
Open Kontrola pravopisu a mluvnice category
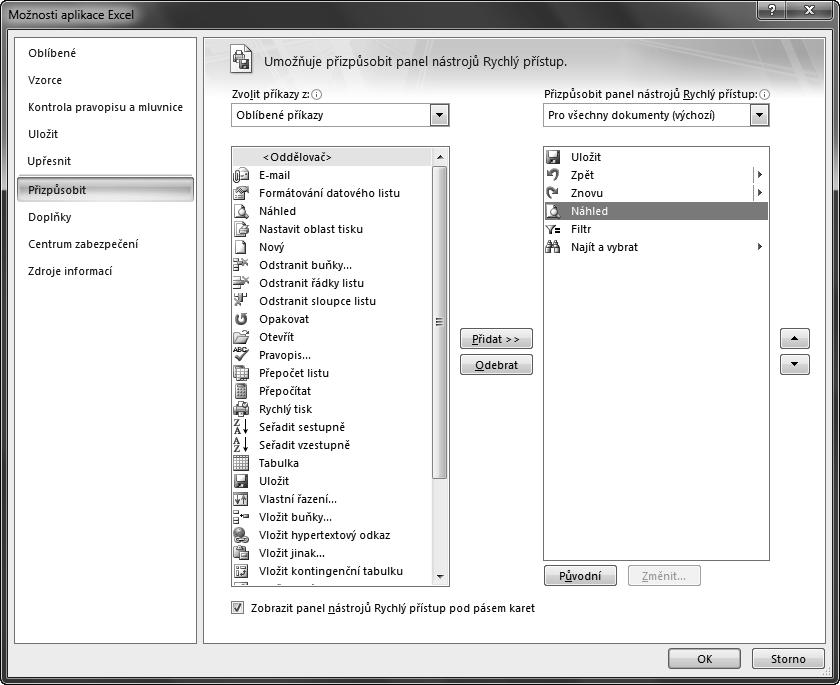click(106, 107)
